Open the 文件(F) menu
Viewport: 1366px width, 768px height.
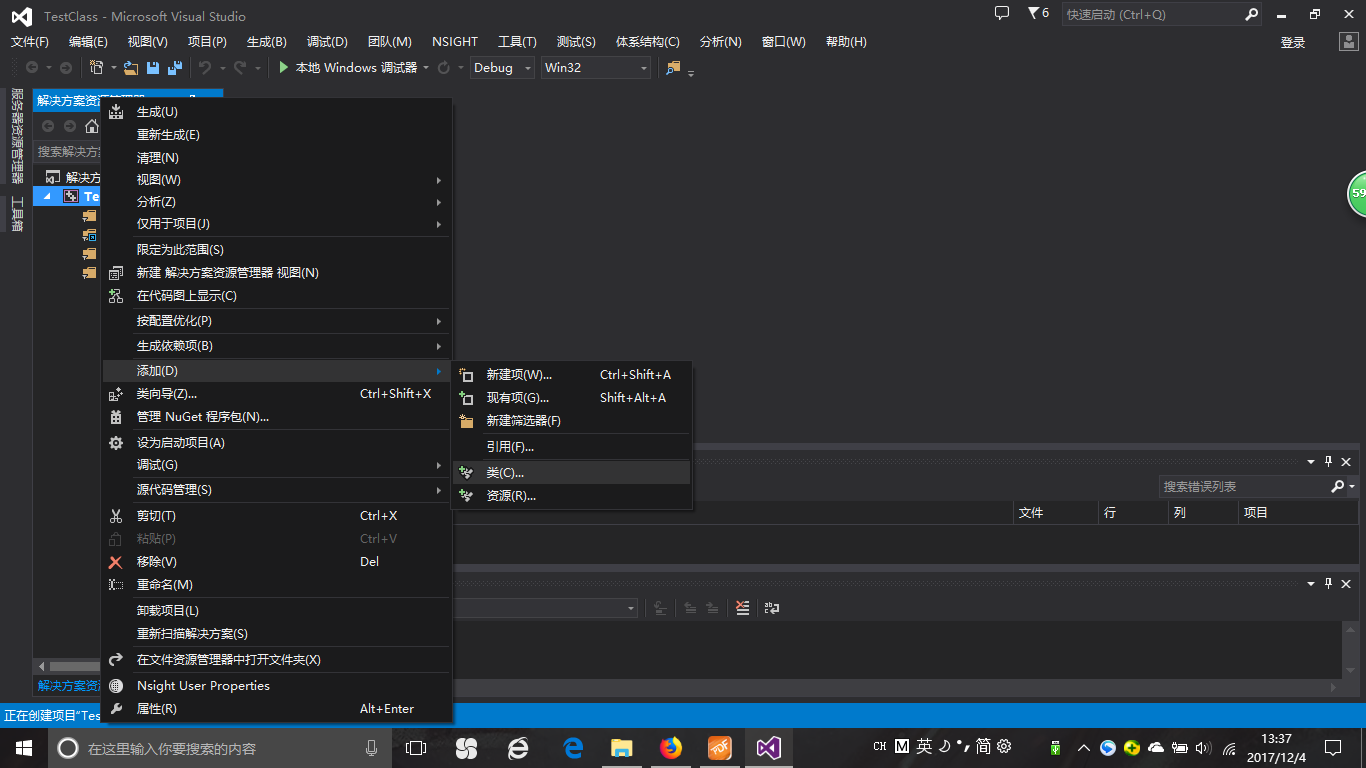click(30, 41)
